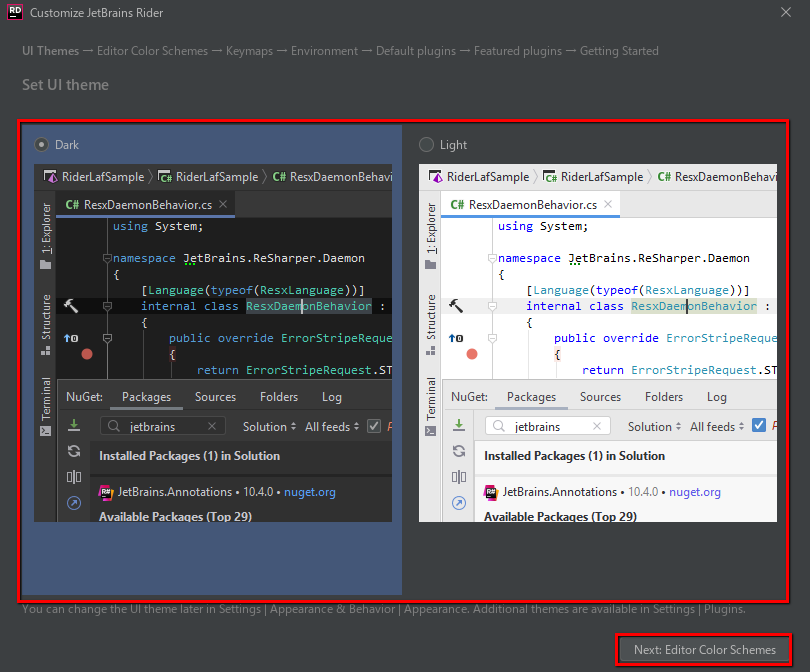
Task: Open the All feeds dropdown in Dark preview
Action: tap(332, 427)
